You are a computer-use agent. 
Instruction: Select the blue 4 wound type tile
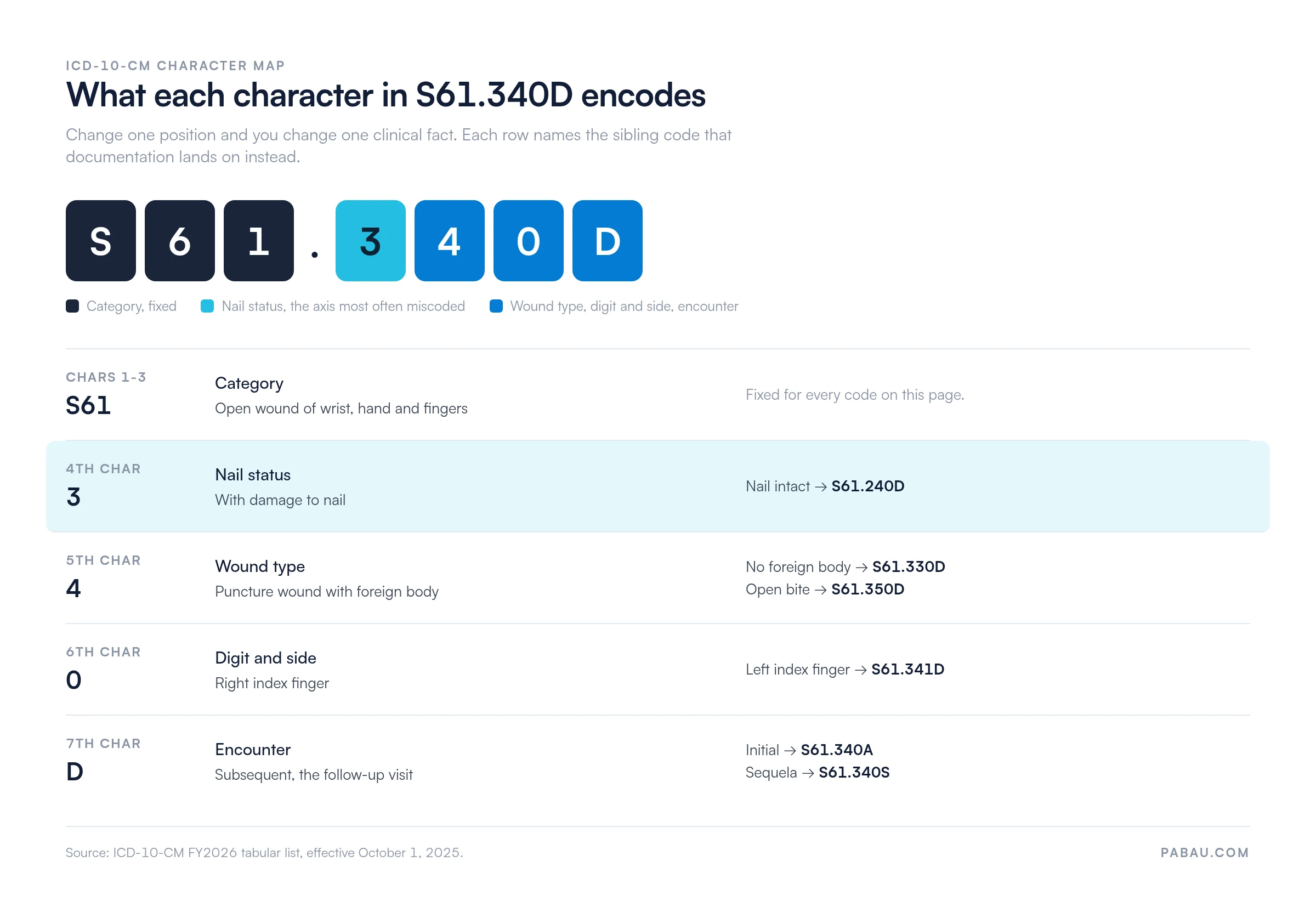450,241
